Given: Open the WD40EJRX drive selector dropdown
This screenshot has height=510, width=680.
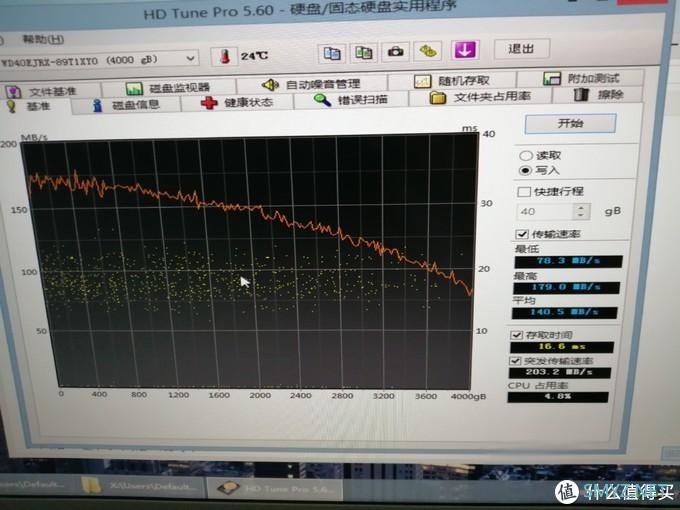Looking at the screenshot, I should (x=99, y=60).
